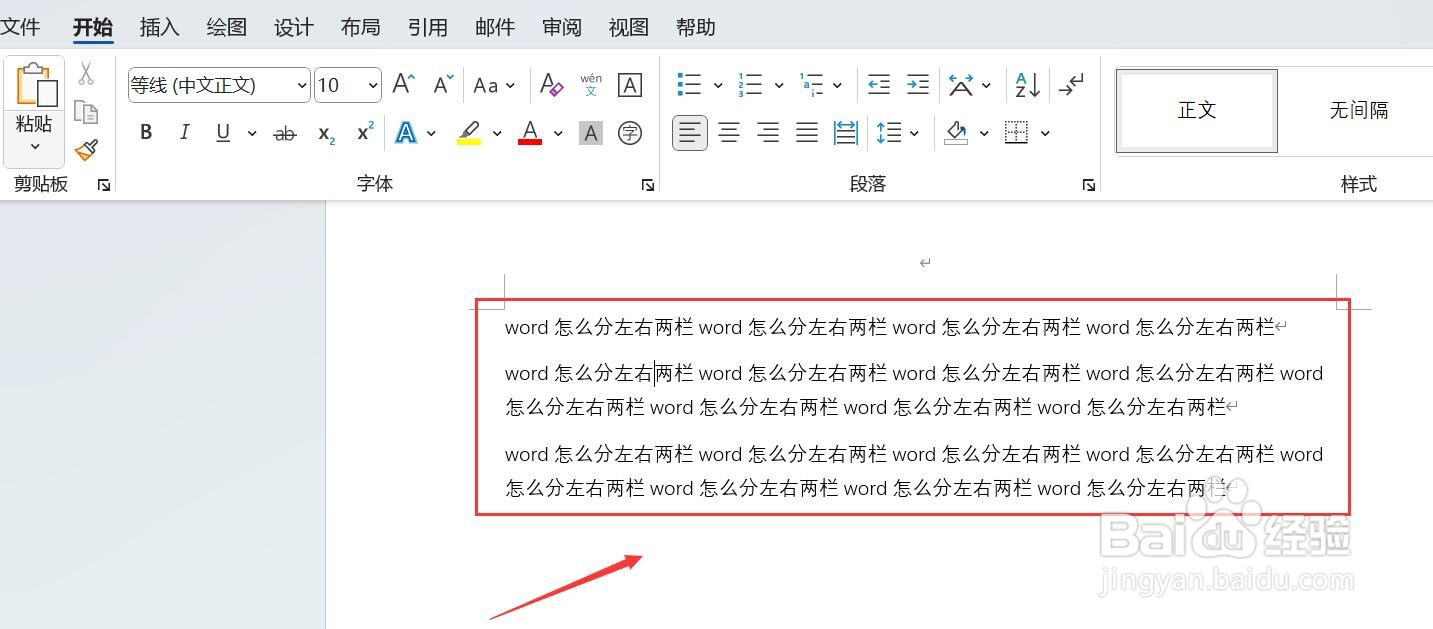Increase the font size one step
Image resolution: width=1433 pixels, height=629 pixels.
[401, 85]
